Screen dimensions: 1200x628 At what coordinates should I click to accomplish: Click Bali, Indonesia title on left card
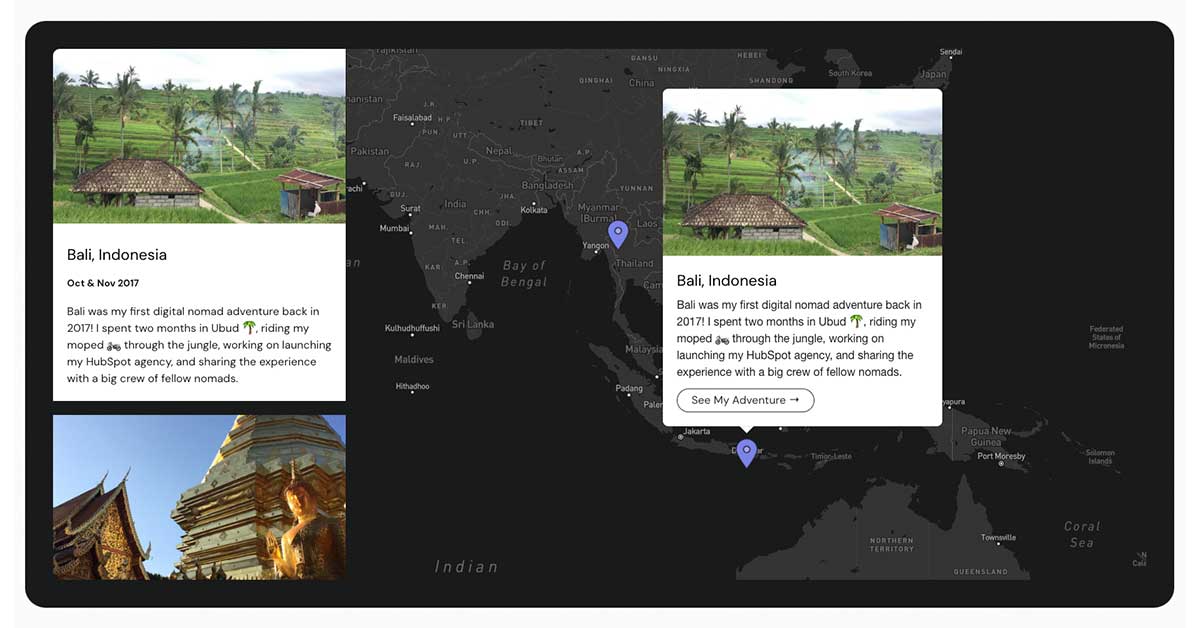click(x=117, y=254)
